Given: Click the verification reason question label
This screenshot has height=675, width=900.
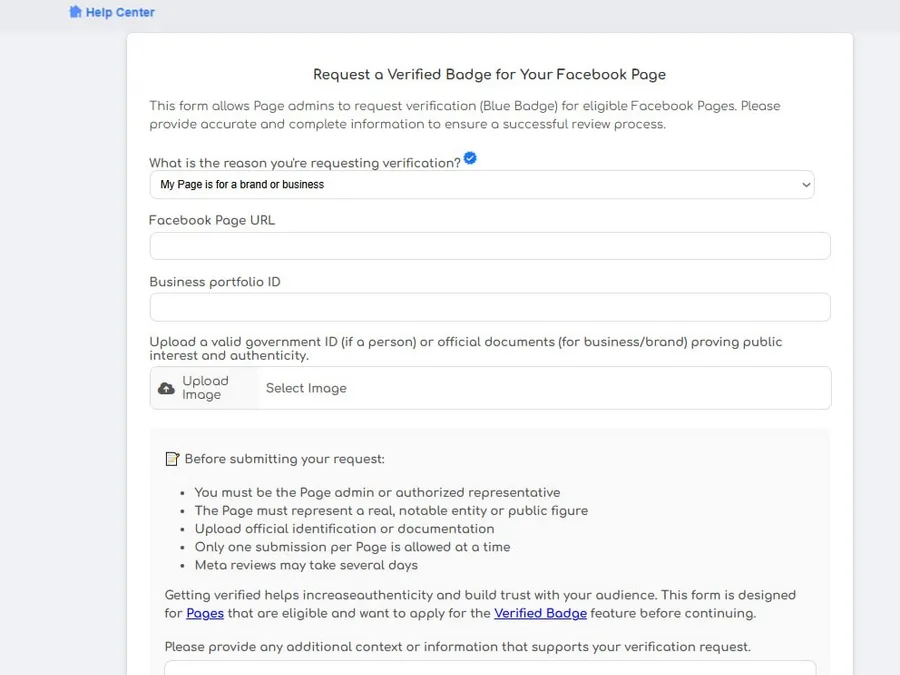Looking at the screenshot, I should click(305, 163).
